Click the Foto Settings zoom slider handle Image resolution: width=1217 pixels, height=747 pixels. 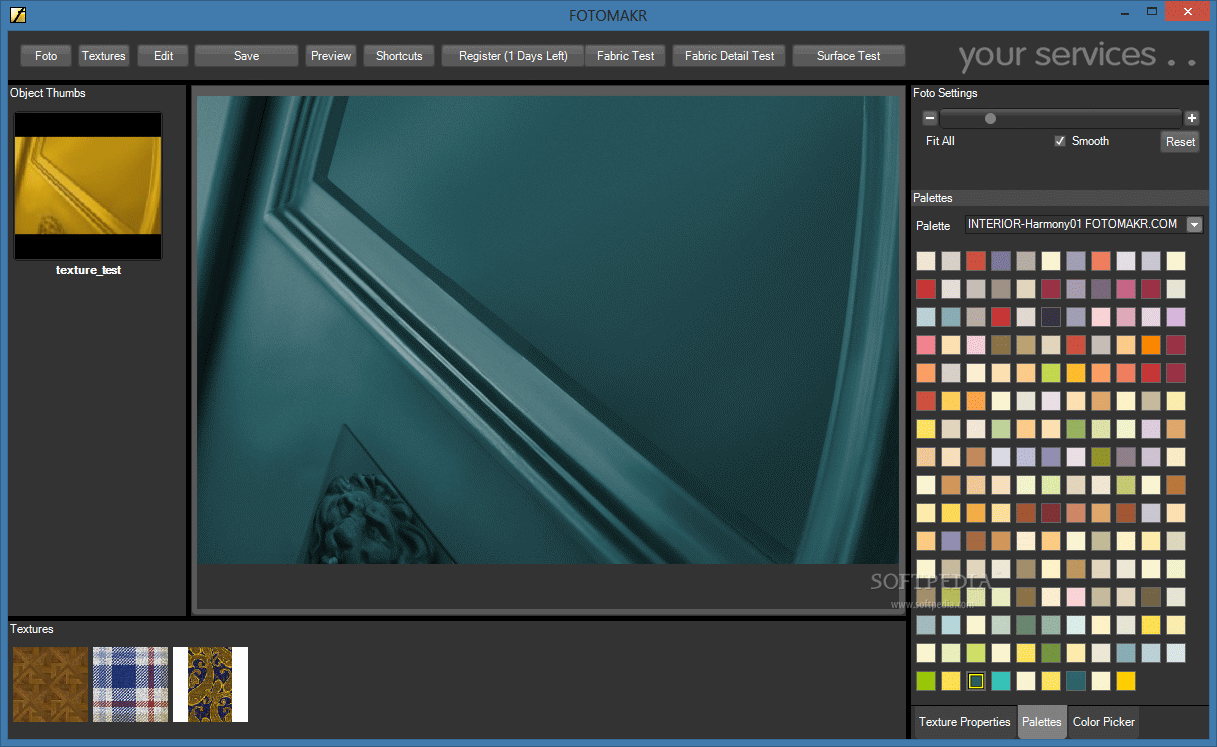click(x=990, y=118)
